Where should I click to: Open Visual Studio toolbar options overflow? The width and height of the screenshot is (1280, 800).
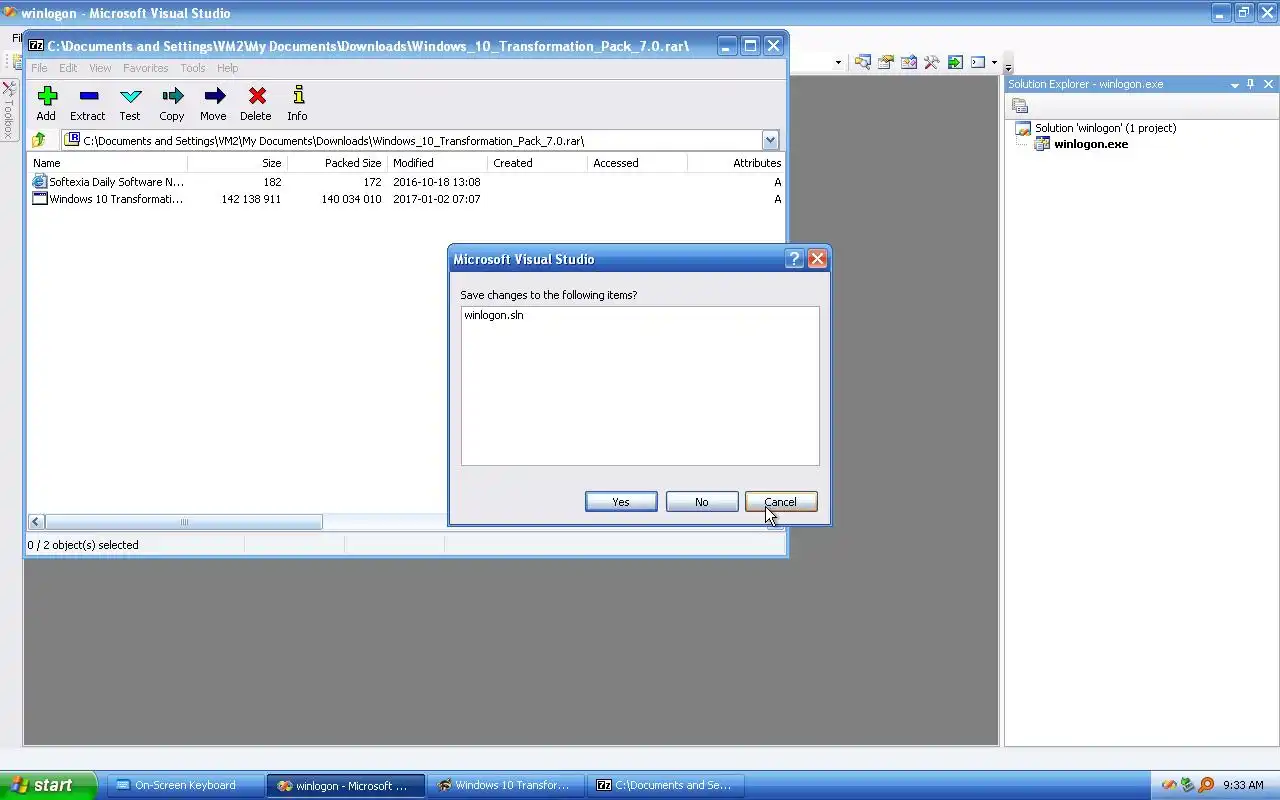(1008, 64)
